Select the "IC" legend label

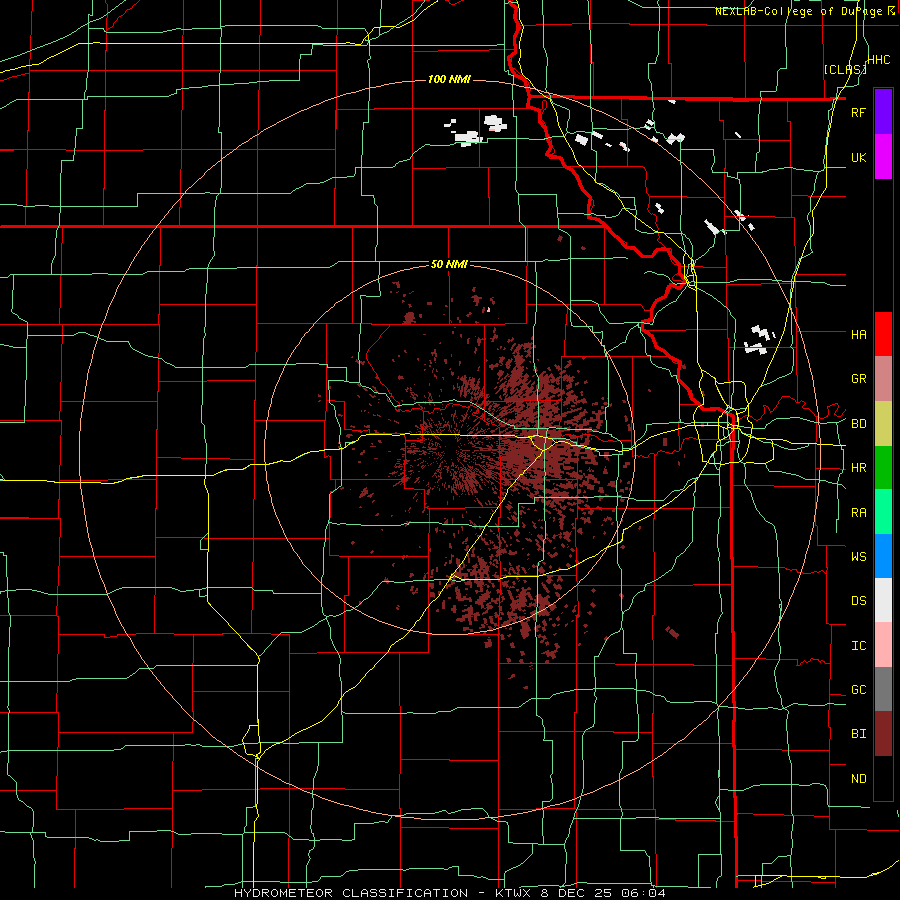tap(858, 646)
